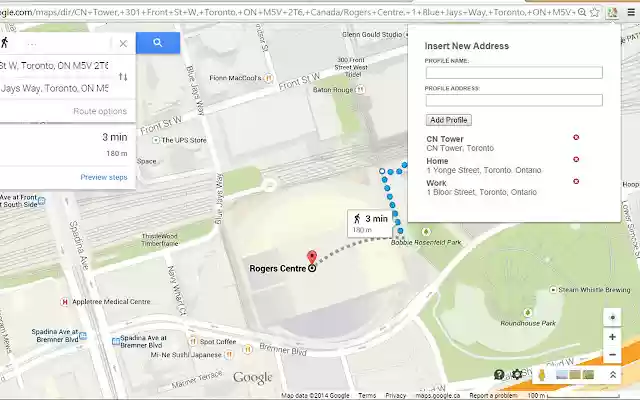Open the Privacy link in footer
The width and height of the screenshot is (640, 400).
(x=396, y=396)
